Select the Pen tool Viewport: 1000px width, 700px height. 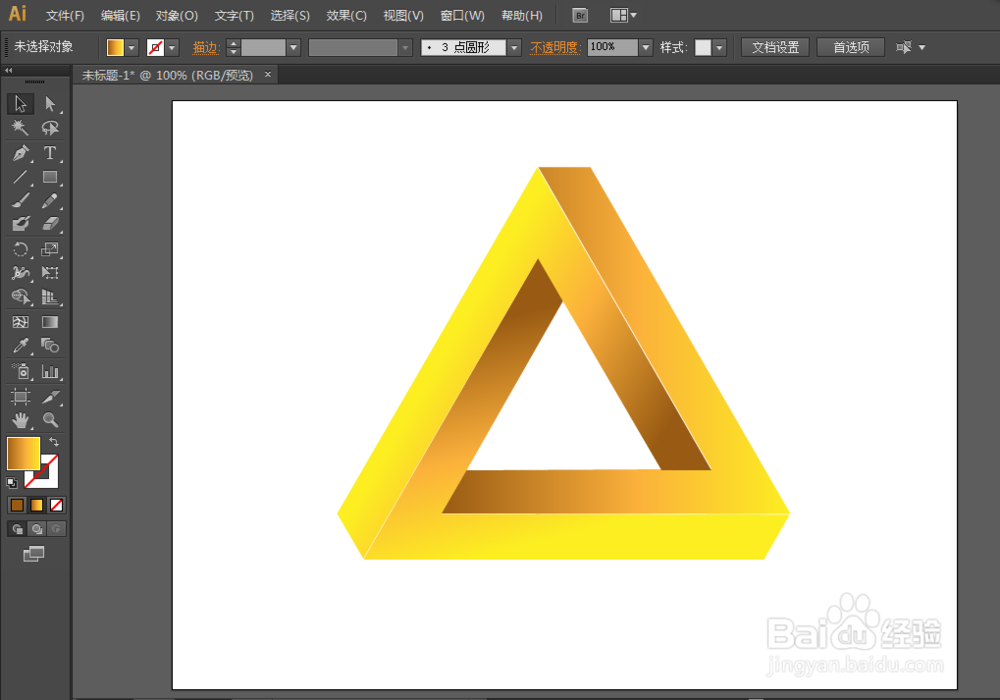pos(19,153)
